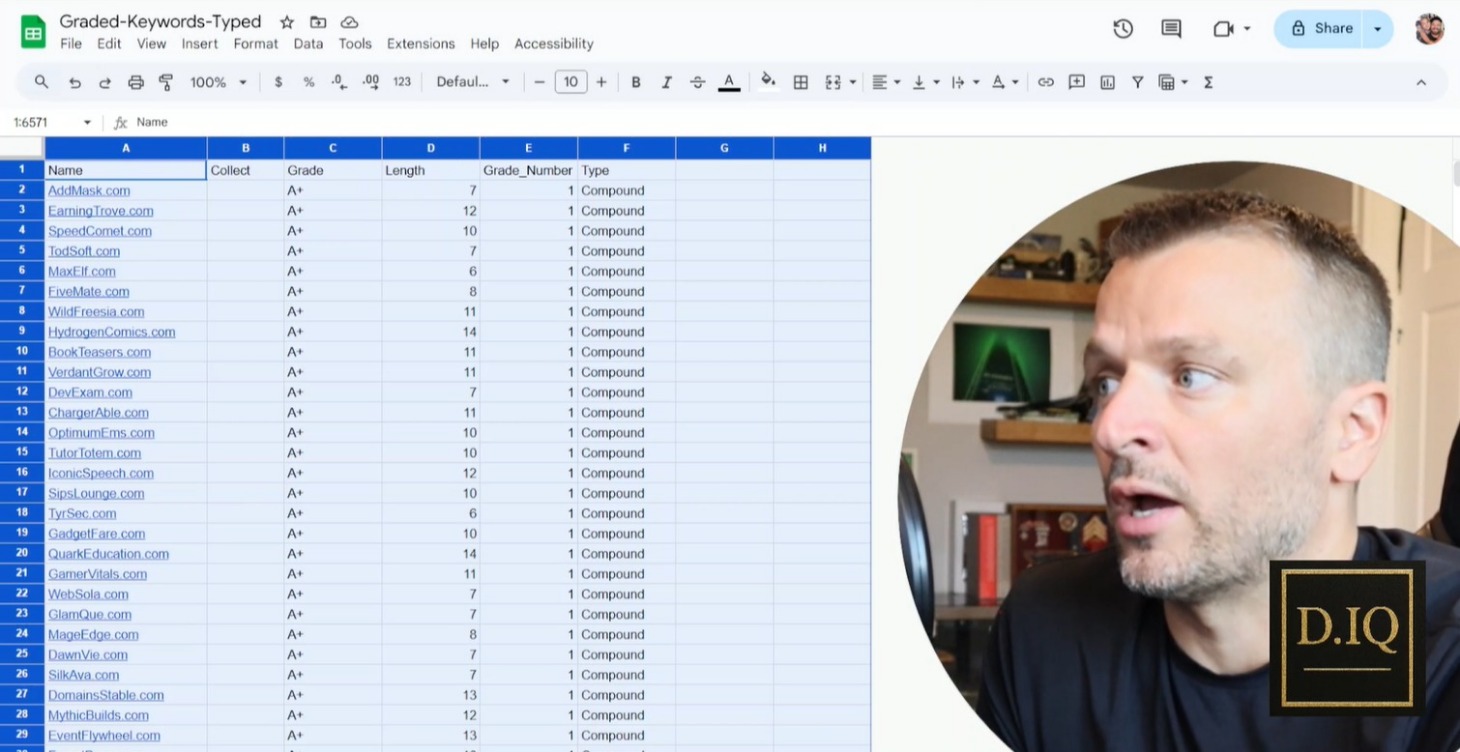Screen dimensions: 1460x752
Task: Open the SpeedComet.com link
Action: [100, 231]
